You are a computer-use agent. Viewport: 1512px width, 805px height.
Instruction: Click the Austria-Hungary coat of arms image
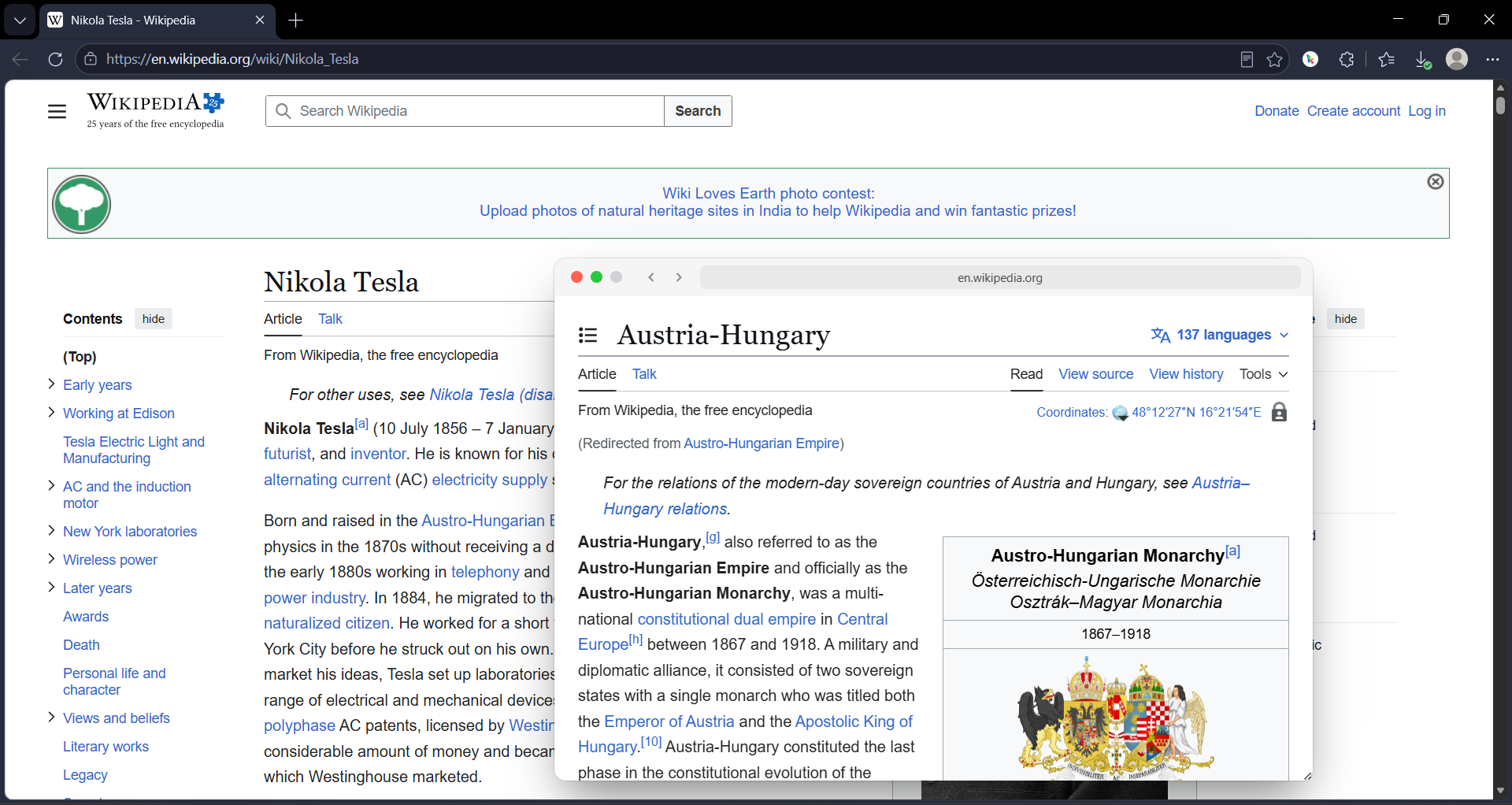pos(1115,717)
